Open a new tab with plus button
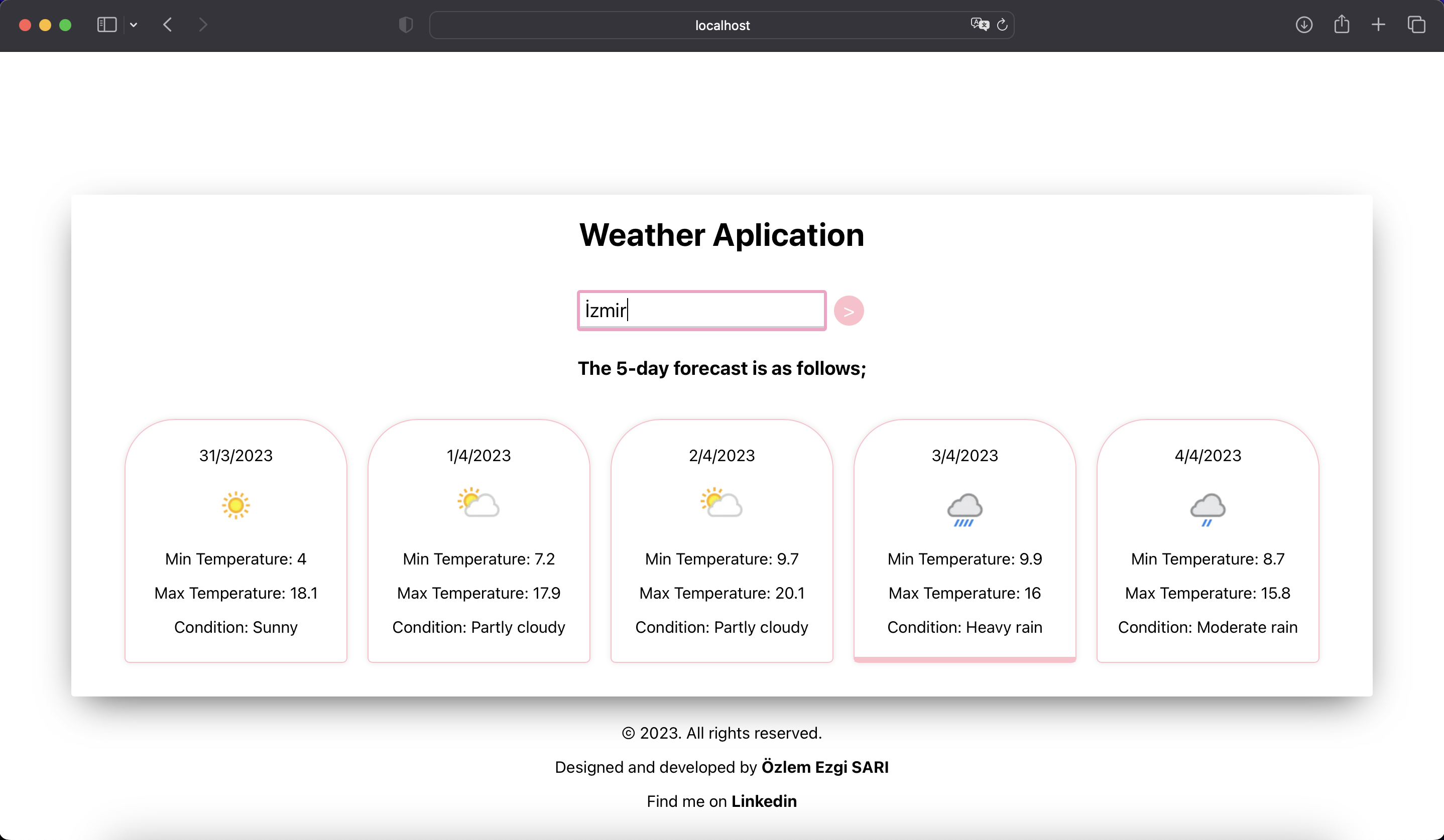 click(x=1378, y=25)
